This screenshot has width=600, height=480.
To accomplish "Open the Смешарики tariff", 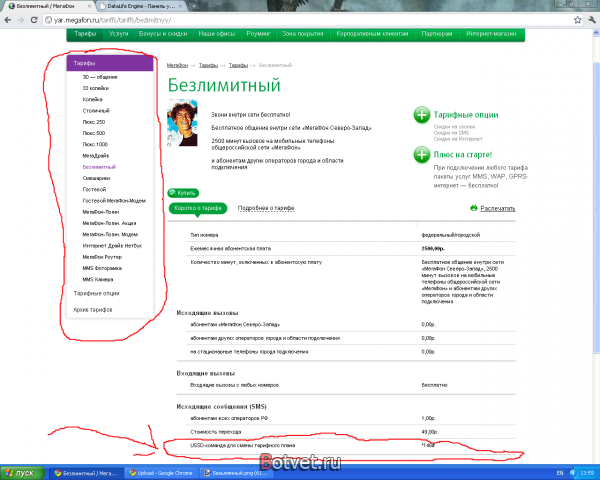I will pyautogui.click(x=96, y=178).
